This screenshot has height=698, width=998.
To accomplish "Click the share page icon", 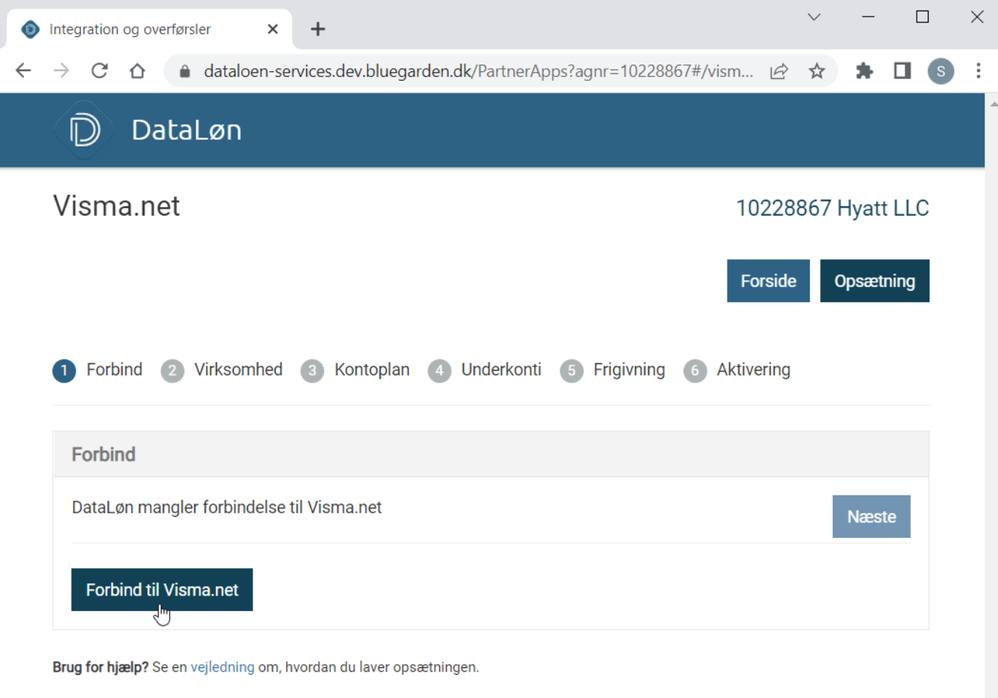I will tap(779, 71).
